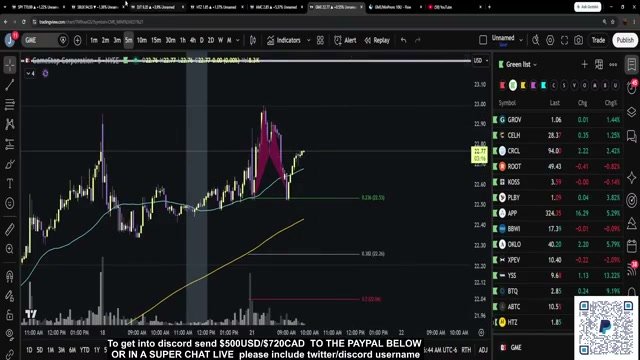Viewport: 640px width, 360px height.
Task: Select the zoom in tool
Action: click(10, 249)
